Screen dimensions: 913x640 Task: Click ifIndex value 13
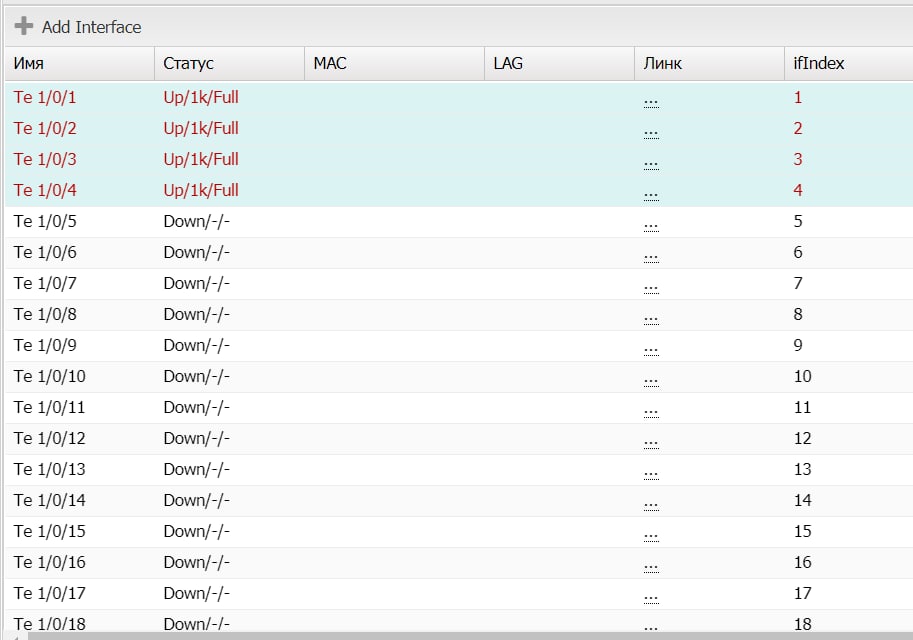[802, 469]
